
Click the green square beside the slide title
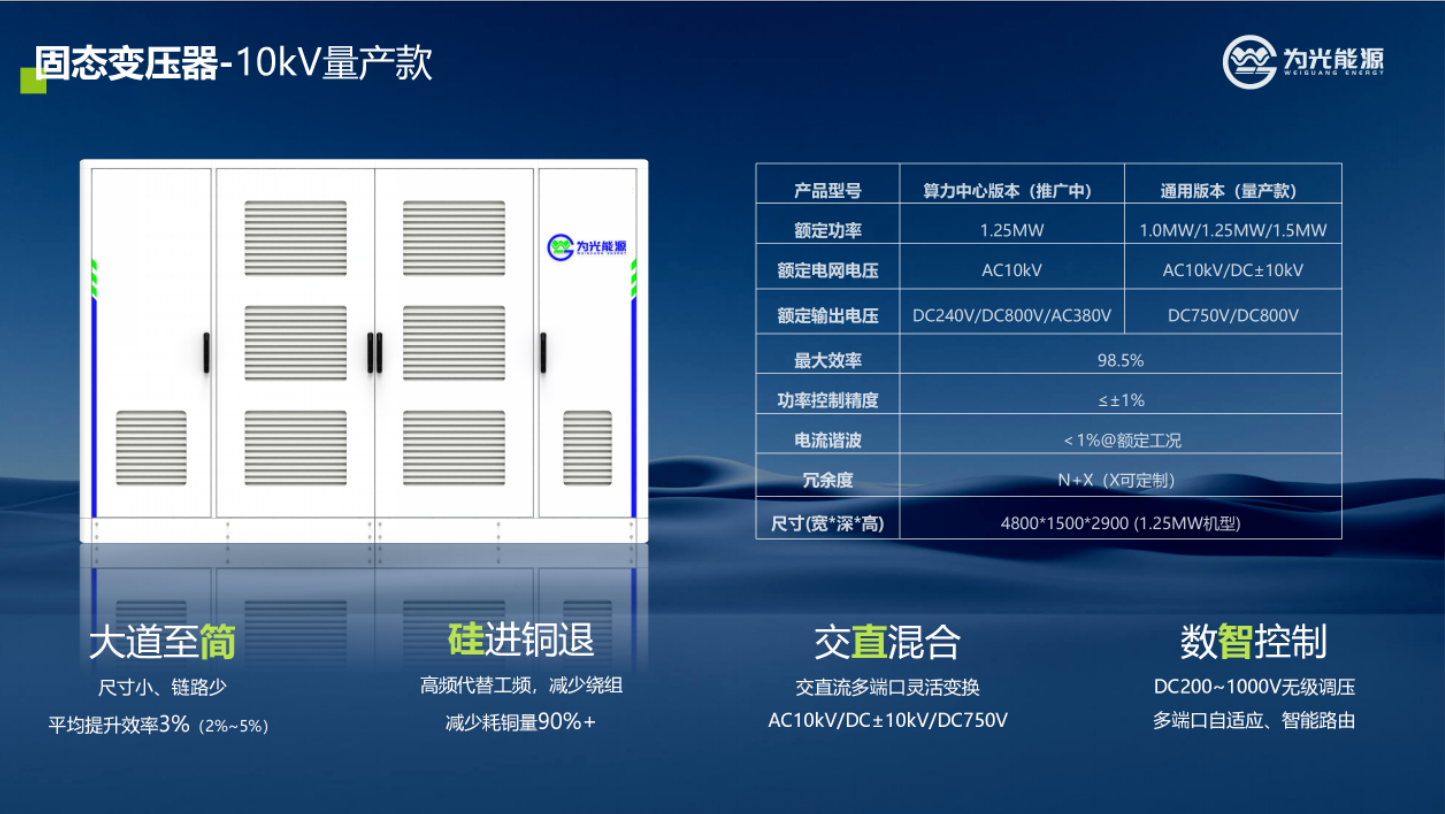pos(32,80)
